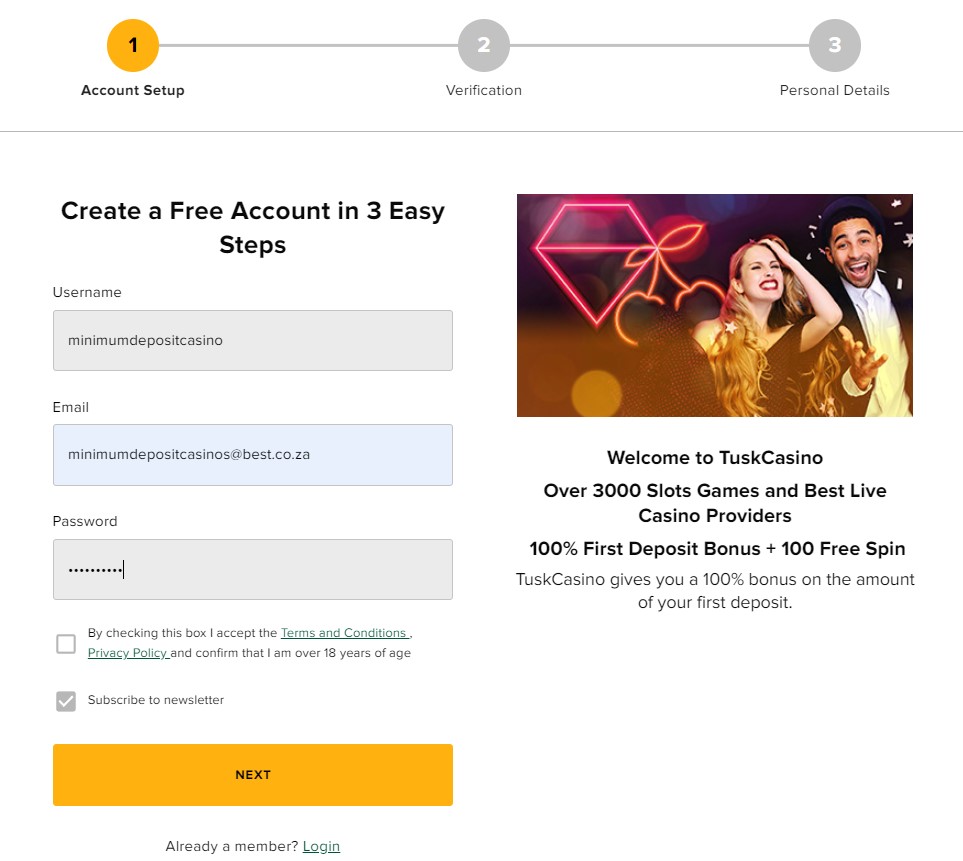This screenshot has height=861, width=963.
Task: Focus the Password input field
Action: click(x=253, y=569)
